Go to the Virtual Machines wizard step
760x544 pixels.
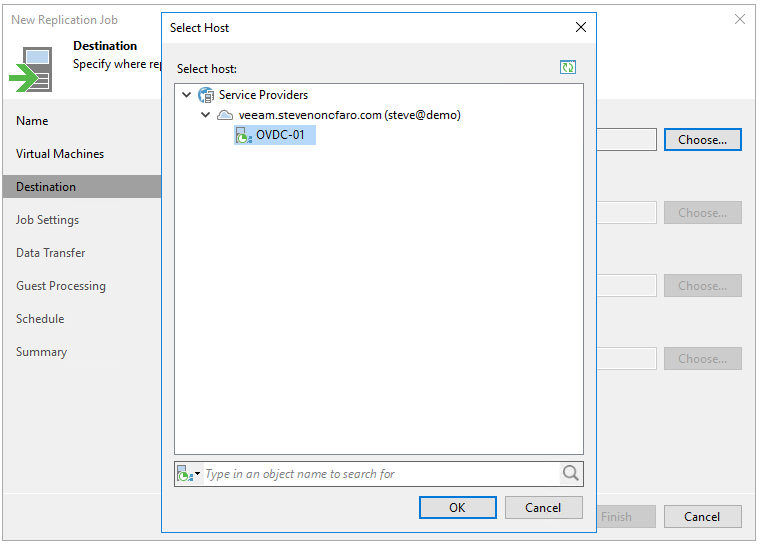point(60,154)
